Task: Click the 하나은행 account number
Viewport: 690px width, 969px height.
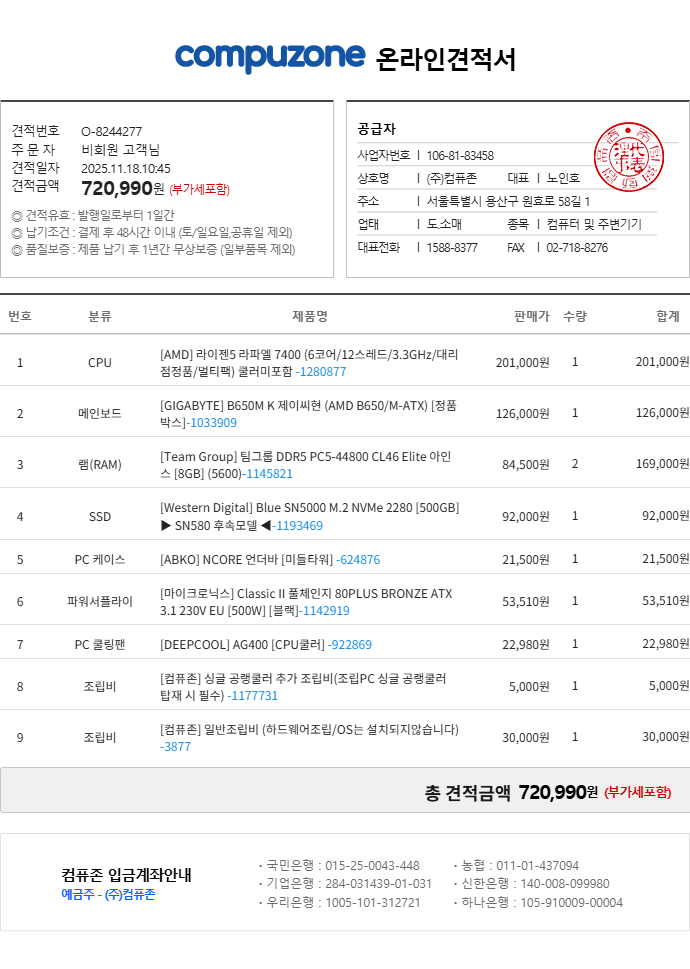Action: tap(570, 902)
